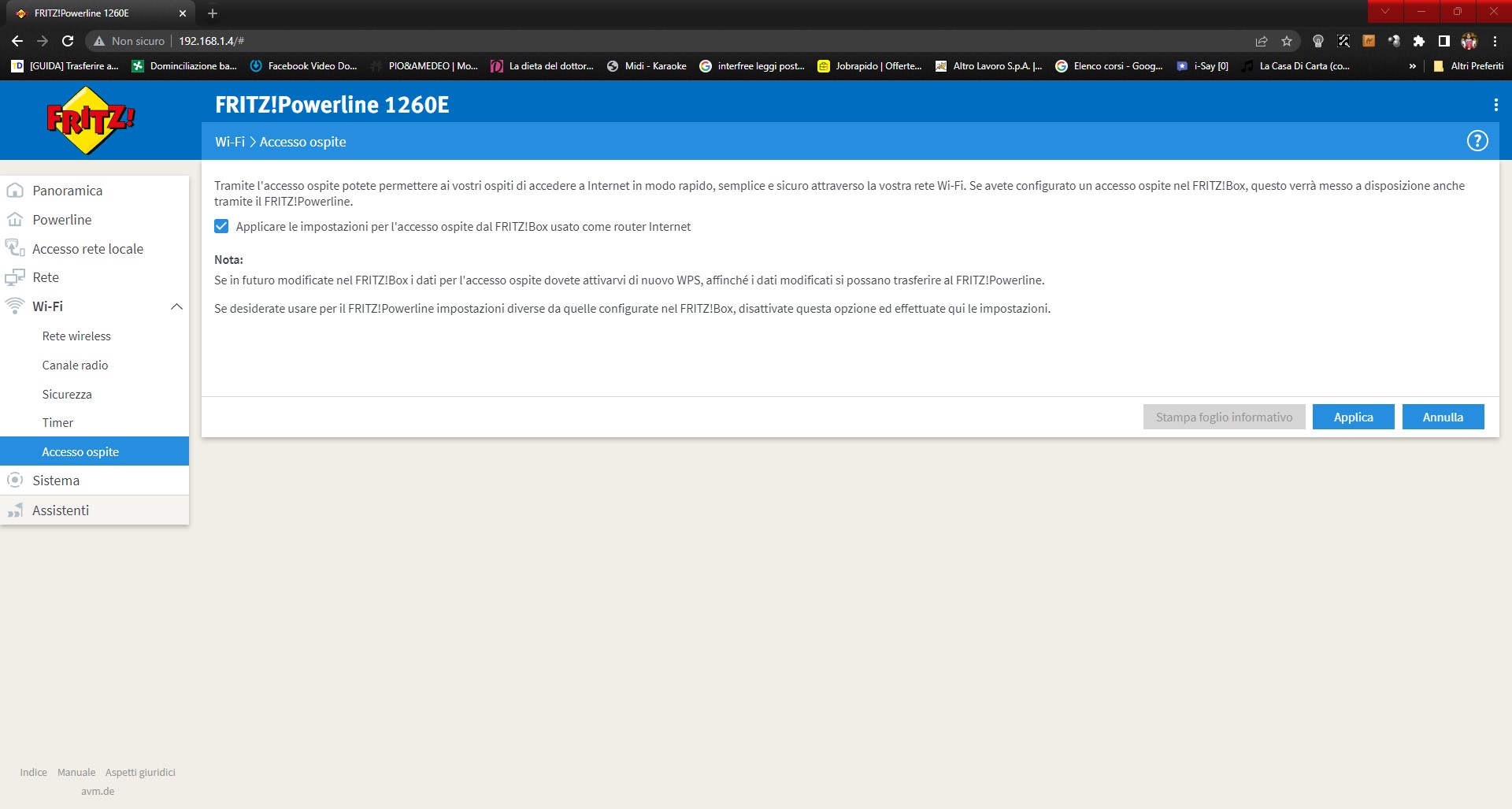
Task: Click the Sistema sidebar icon
Action: [x=15, y=480]
